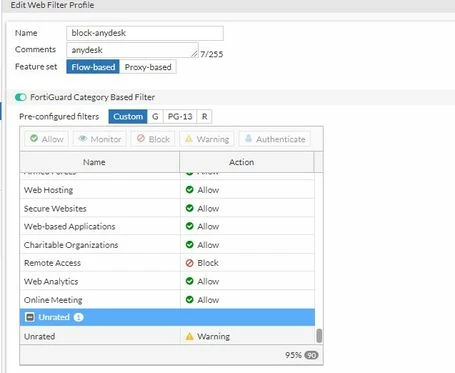Select the Remote Access category row
This screenshot has height=373, width=455.
tap(167, 263)
